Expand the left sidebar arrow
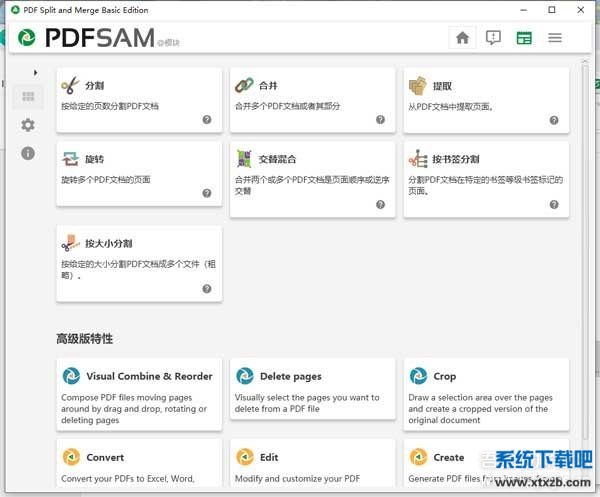The height and width of the screenshot is (497, 600). (35, 72)
